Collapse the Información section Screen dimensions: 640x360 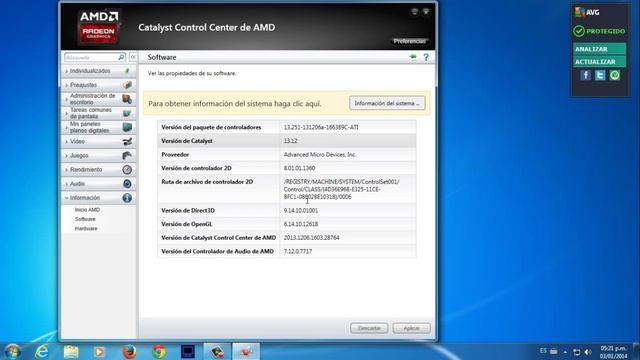(x=85, y=198)
